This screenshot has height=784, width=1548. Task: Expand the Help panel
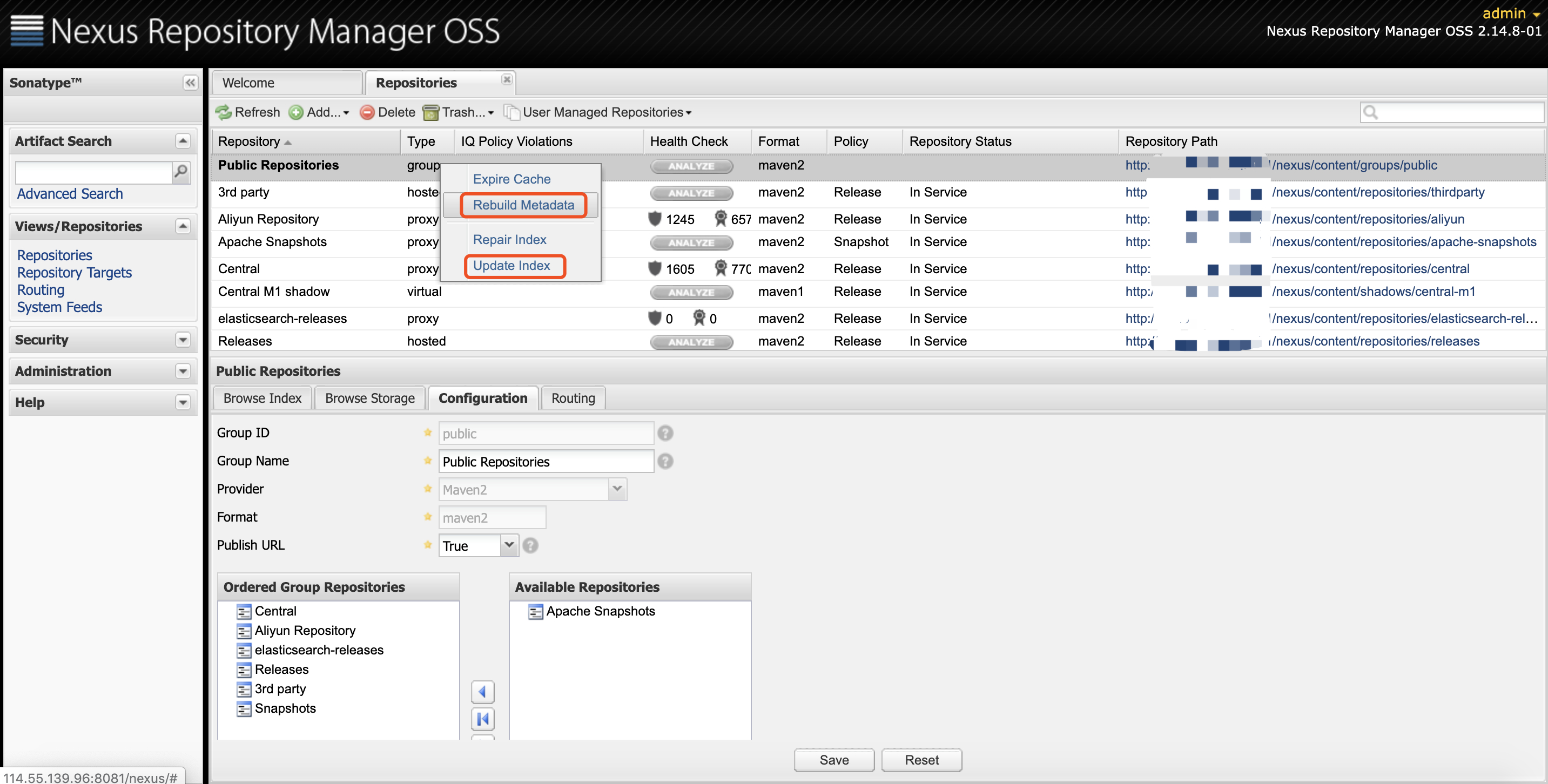(183, 402)
